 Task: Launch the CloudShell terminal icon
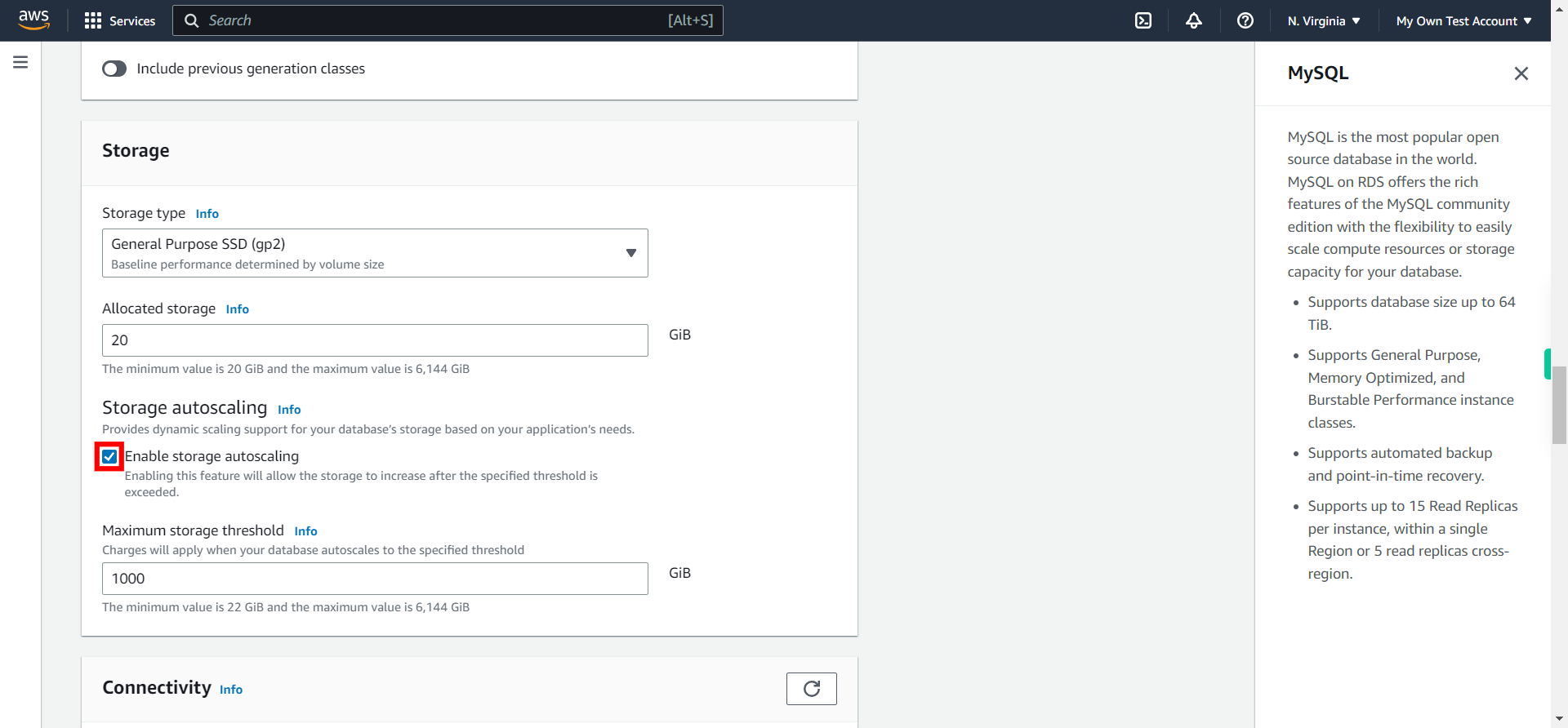[x=1143, y=20]
